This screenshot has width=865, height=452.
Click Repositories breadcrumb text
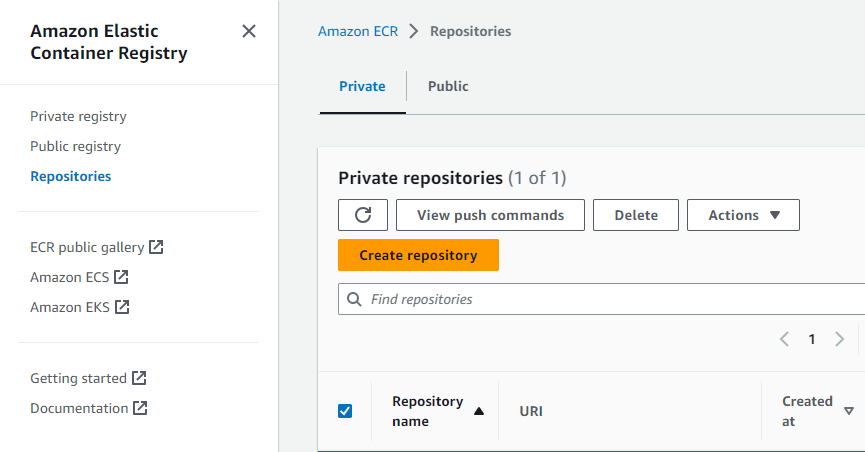tap(471, 31)
